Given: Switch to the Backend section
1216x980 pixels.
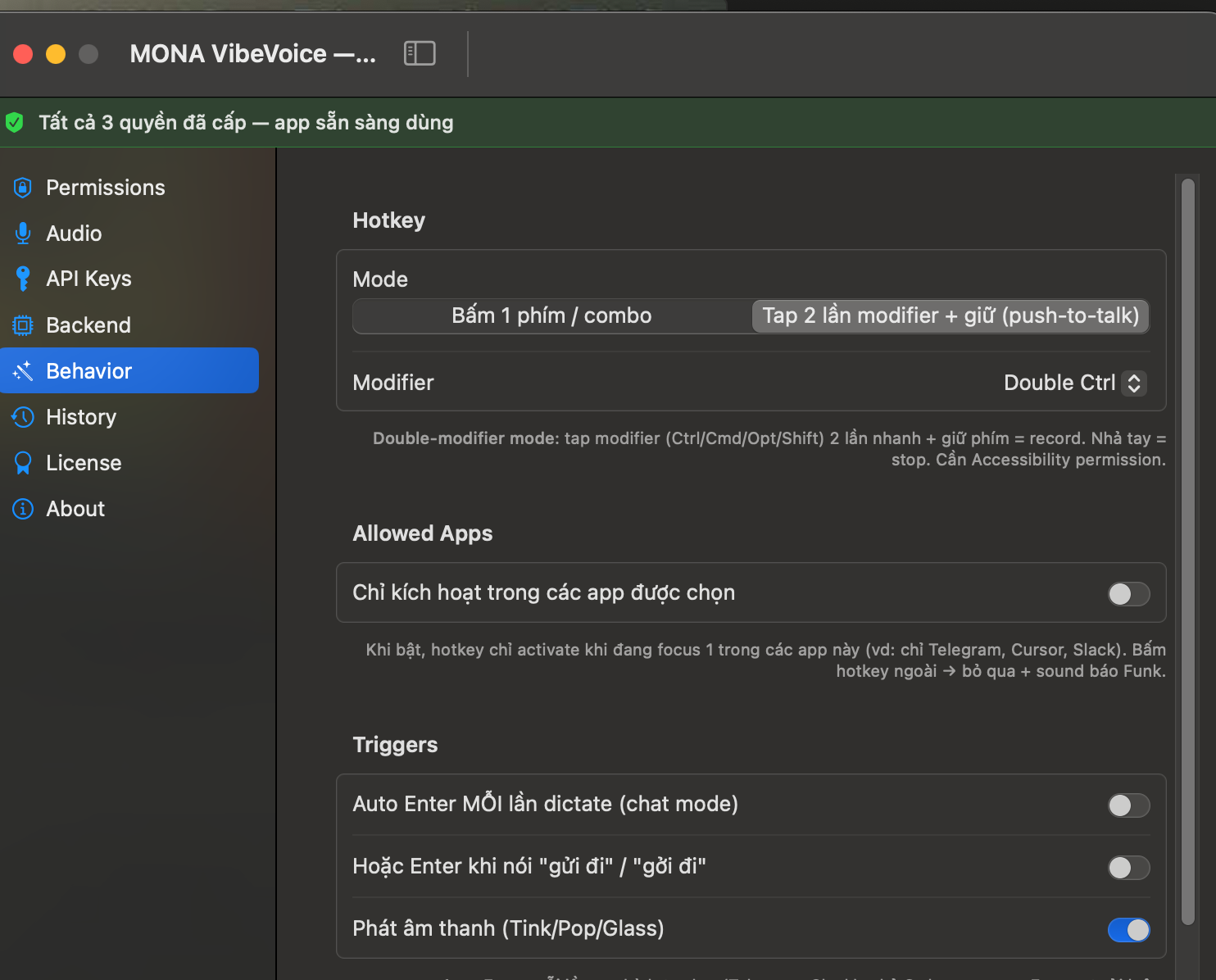Looking at the screenshot, I should click(129, 325).
